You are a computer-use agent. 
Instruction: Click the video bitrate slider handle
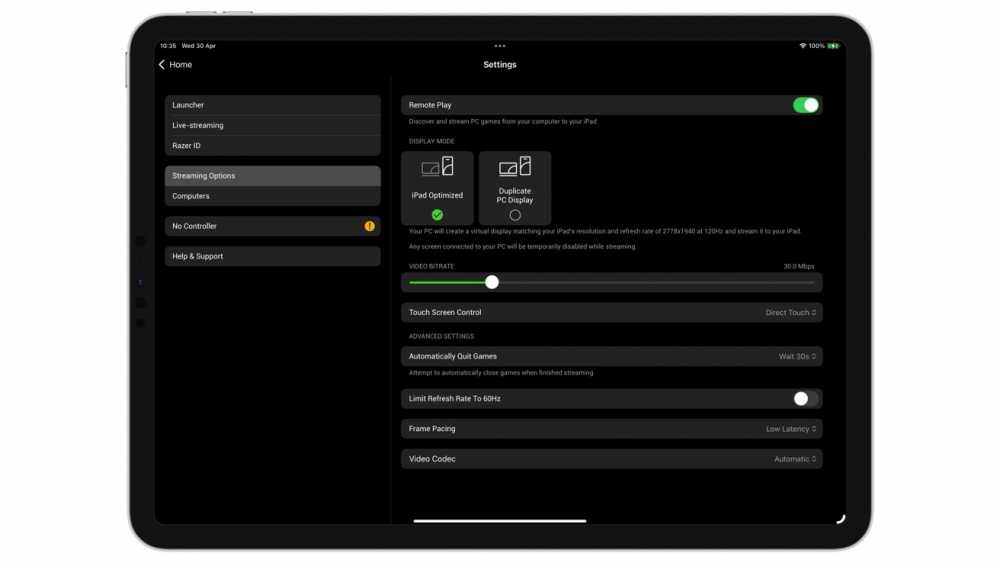[492, 282]
